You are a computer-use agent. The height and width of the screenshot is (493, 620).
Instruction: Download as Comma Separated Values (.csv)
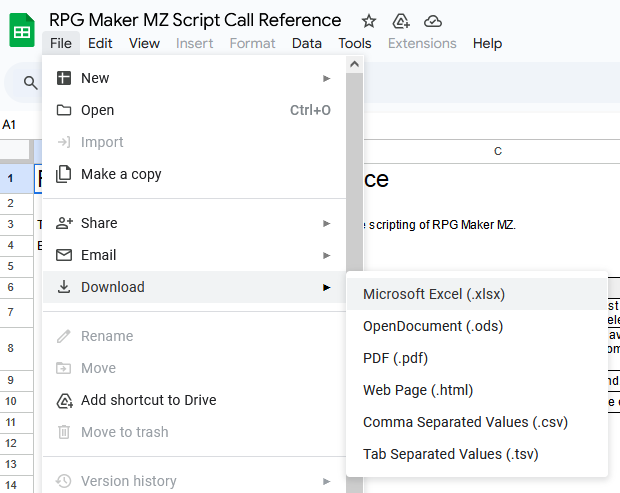(x=477, y=422)
